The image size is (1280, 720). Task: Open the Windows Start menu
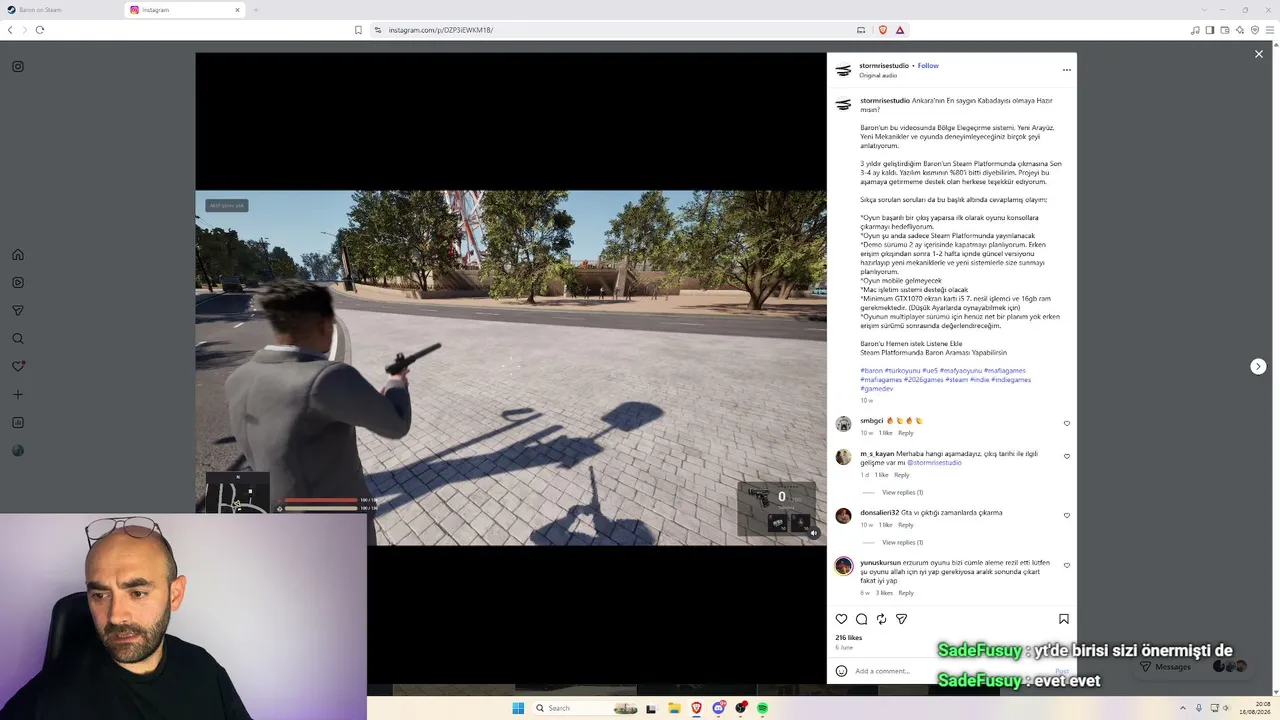[518, 708]
